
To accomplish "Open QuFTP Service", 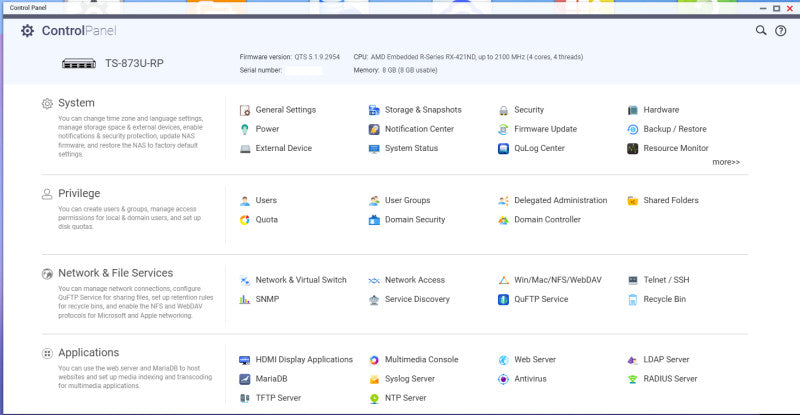I will pyautogui.click(x=533, y=299).
